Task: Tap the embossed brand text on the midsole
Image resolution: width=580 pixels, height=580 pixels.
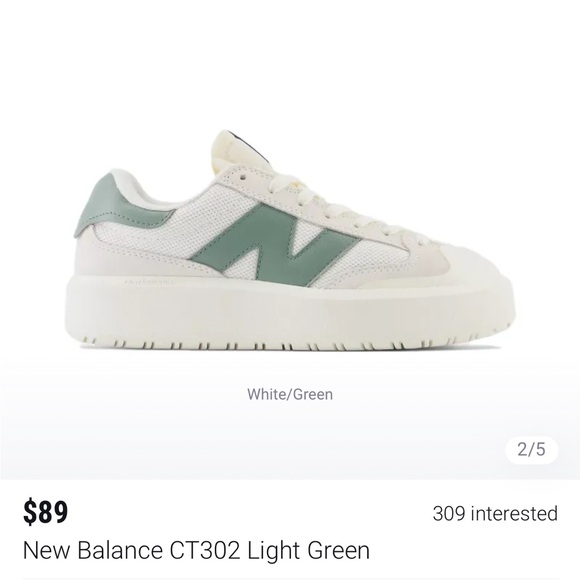Action: coord(150,283)
